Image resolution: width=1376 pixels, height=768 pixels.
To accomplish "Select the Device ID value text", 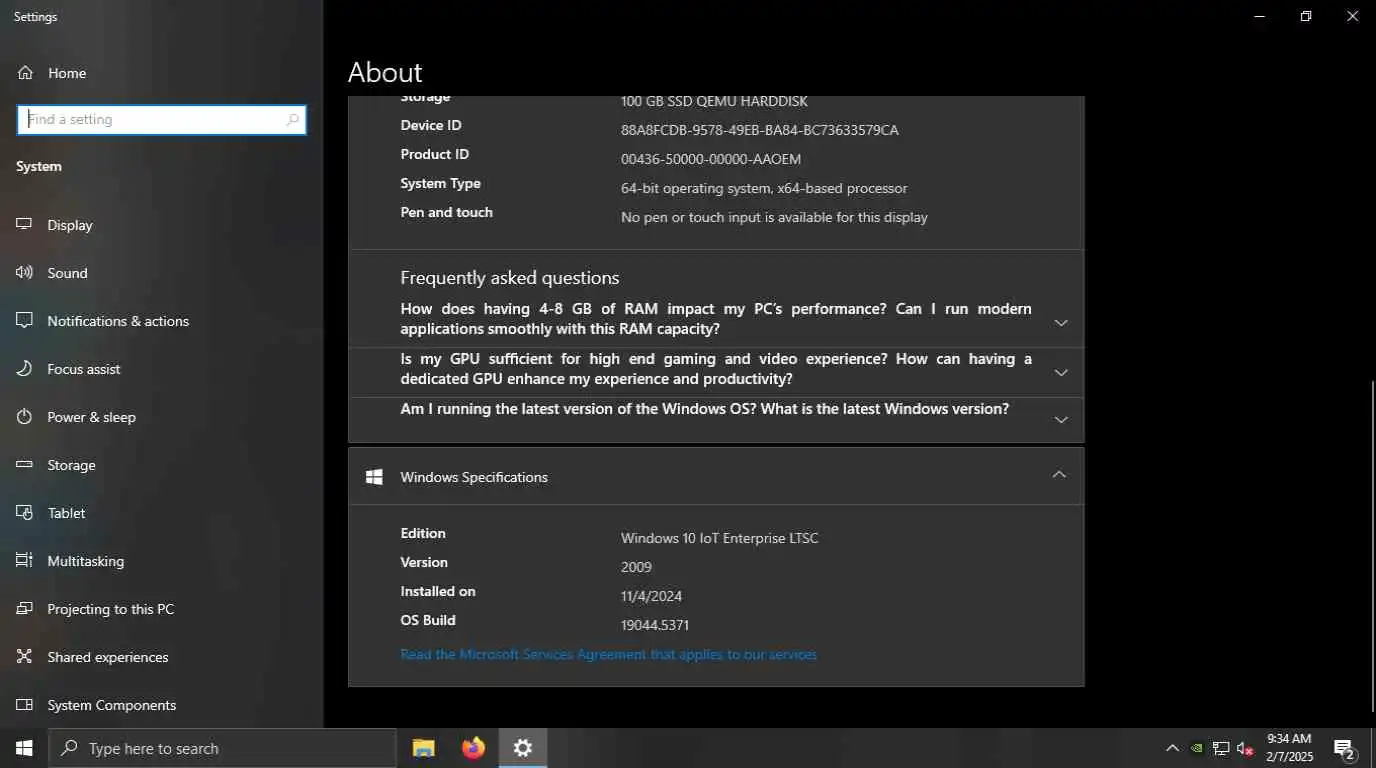I will pyautogui.click(x=759, y=130).
